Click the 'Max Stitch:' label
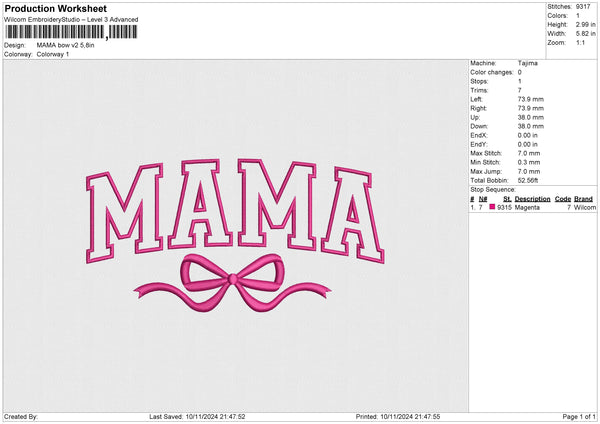 (486, 153)
